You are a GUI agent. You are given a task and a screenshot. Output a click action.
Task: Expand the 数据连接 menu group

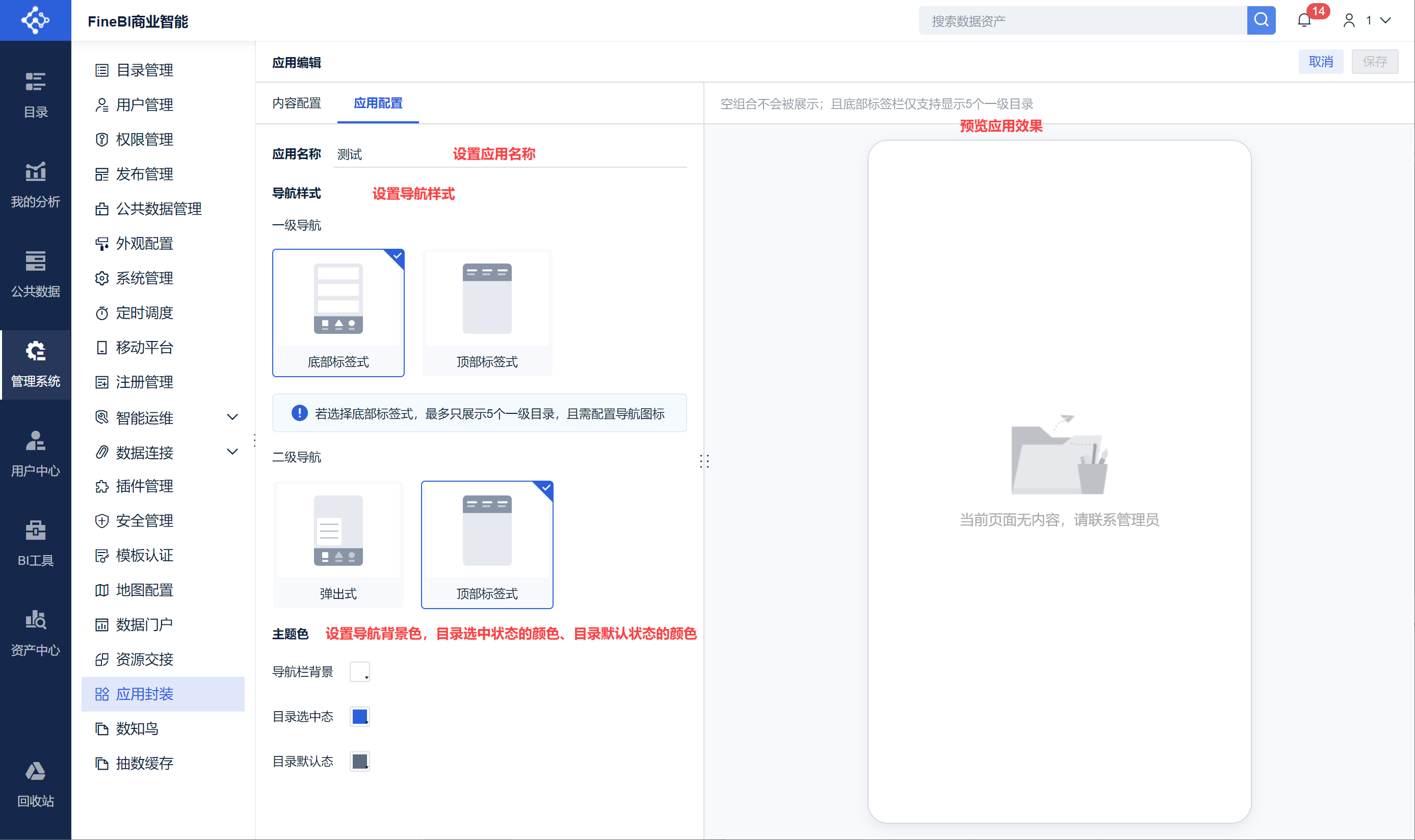[232, 452]
